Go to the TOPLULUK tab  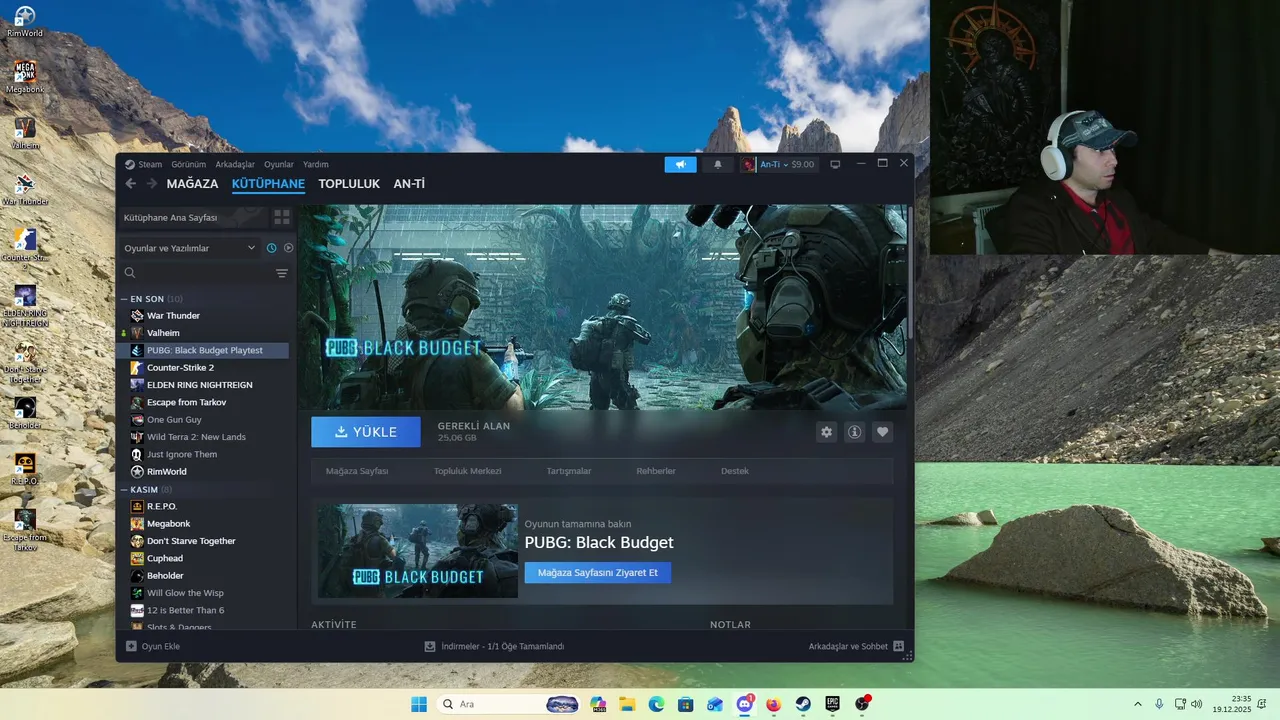coord(349,184)
